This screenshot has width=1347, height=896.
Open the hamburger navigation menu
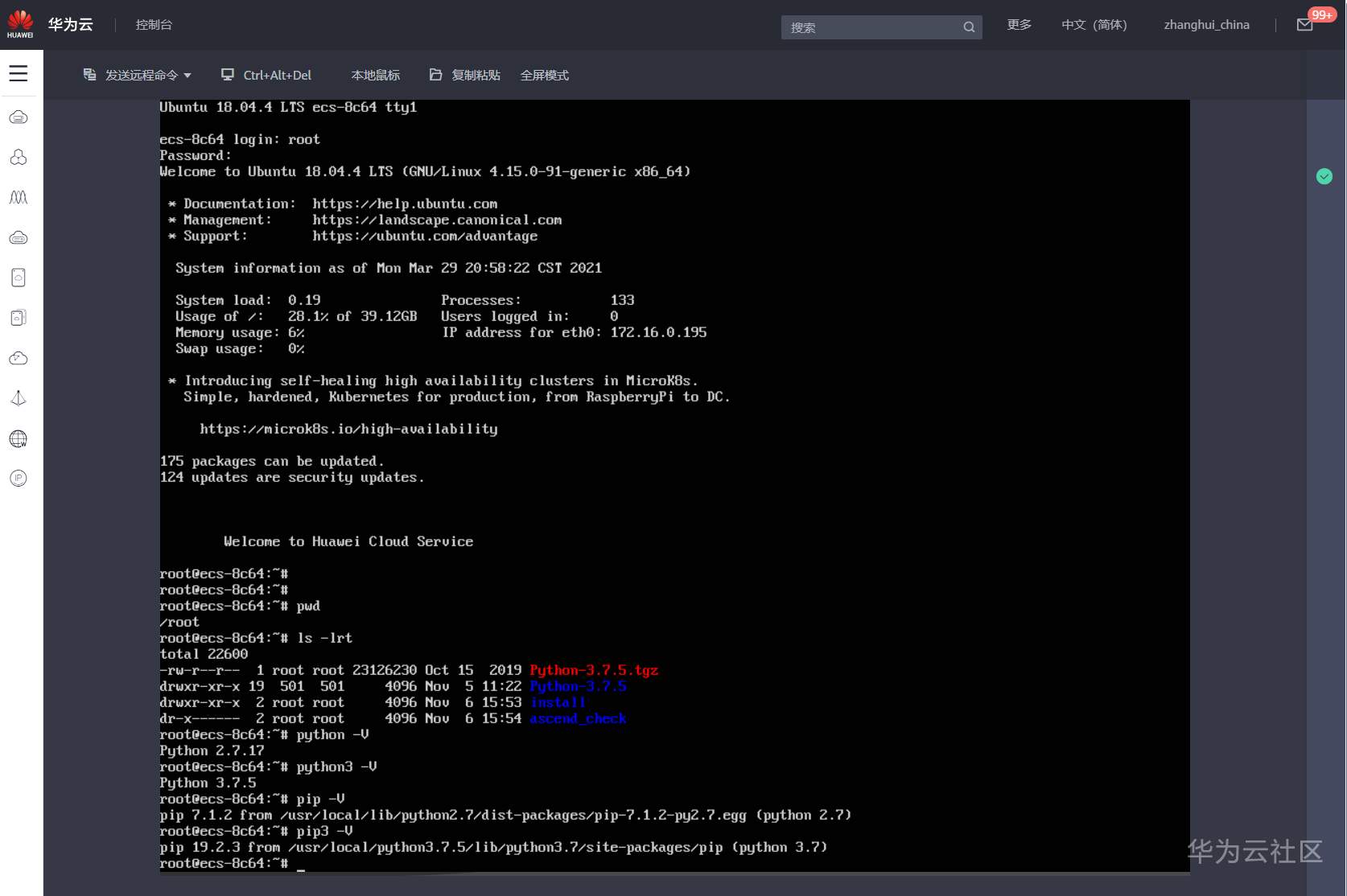tap(19, 73)
